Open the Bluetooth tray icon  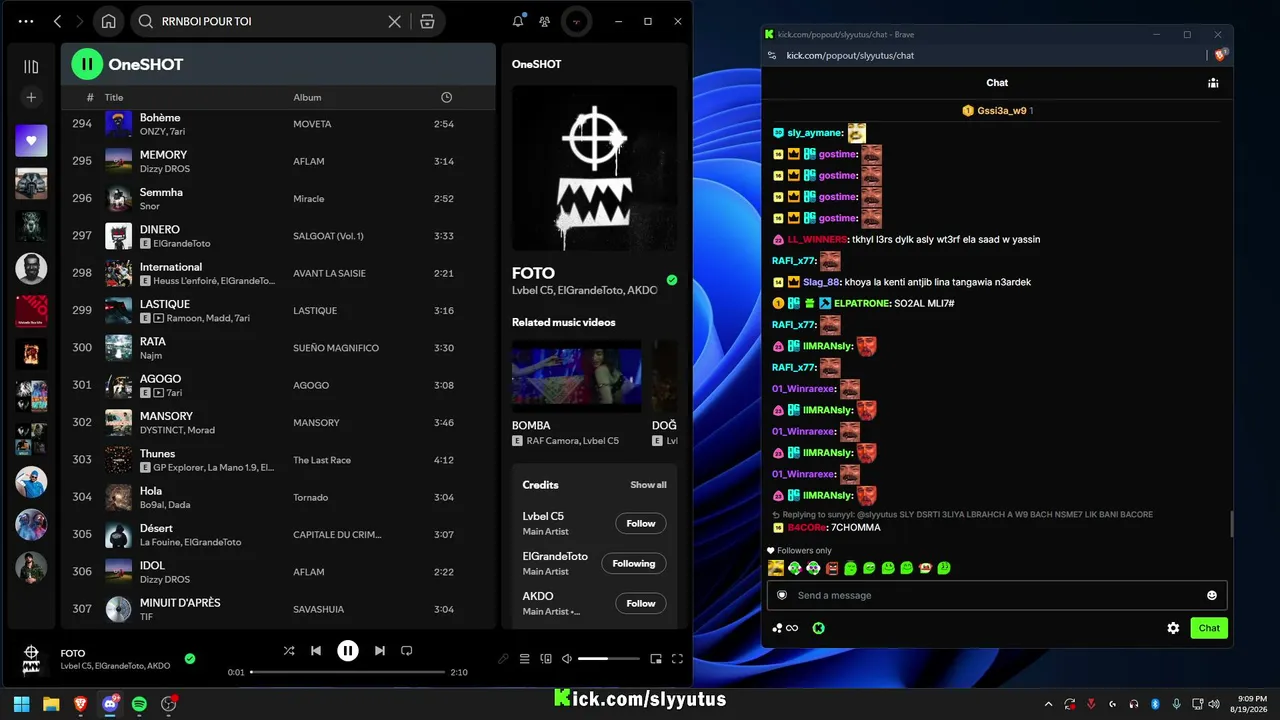[1155, 704]
